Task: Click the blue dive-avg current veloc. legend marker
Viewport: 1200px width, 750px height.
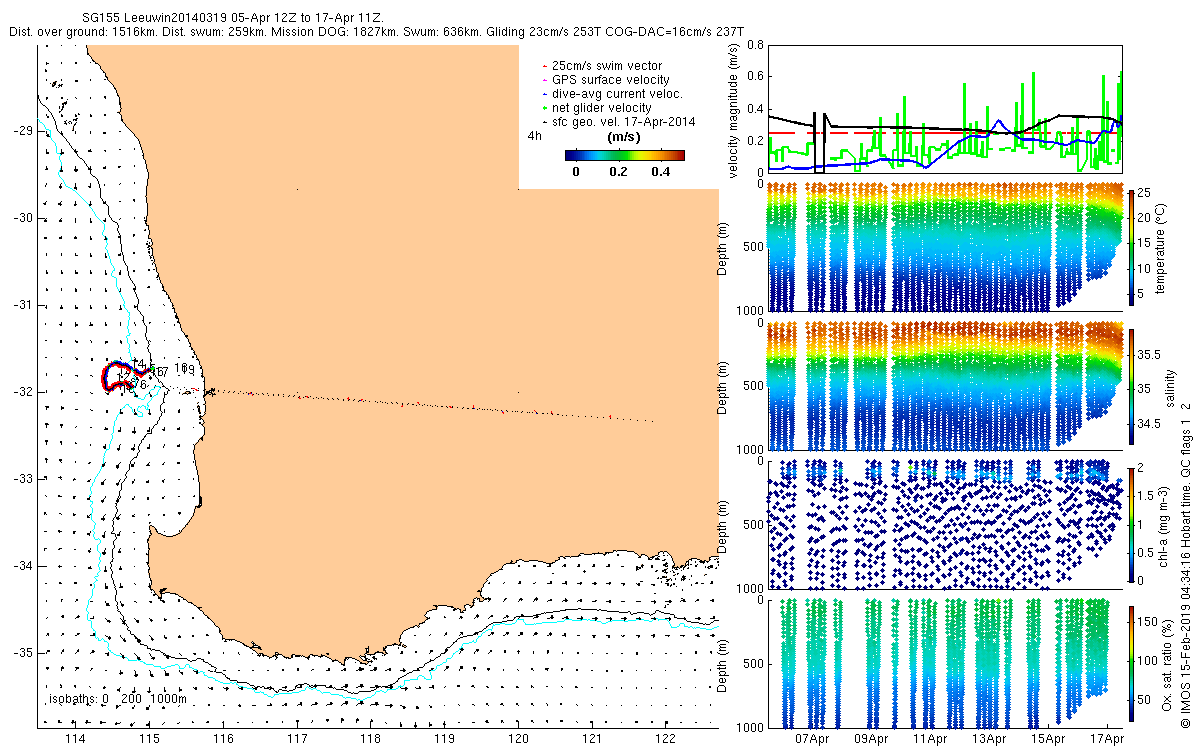Action: tap(543, 94)
